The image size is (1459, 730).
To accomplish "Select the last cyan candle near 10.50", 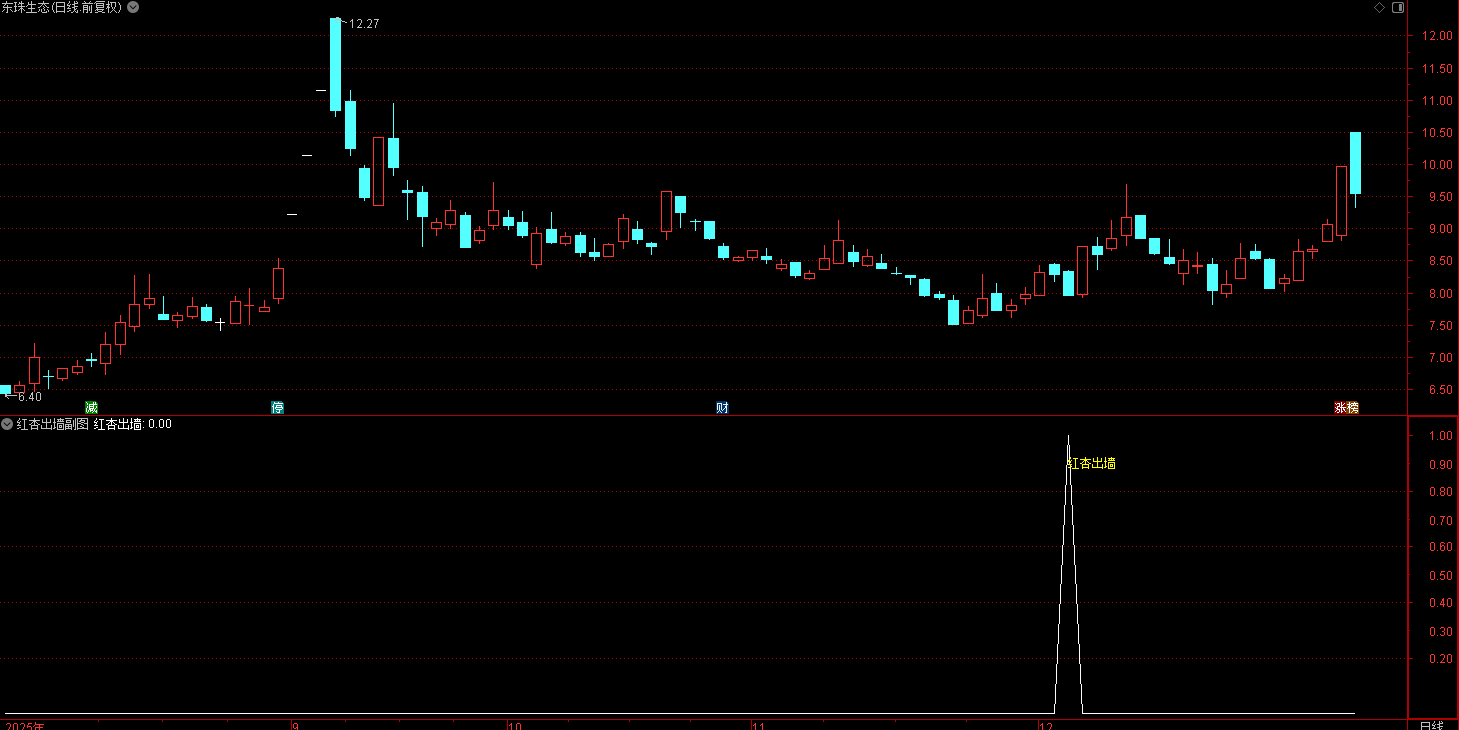I will [x=1356, y=163].
